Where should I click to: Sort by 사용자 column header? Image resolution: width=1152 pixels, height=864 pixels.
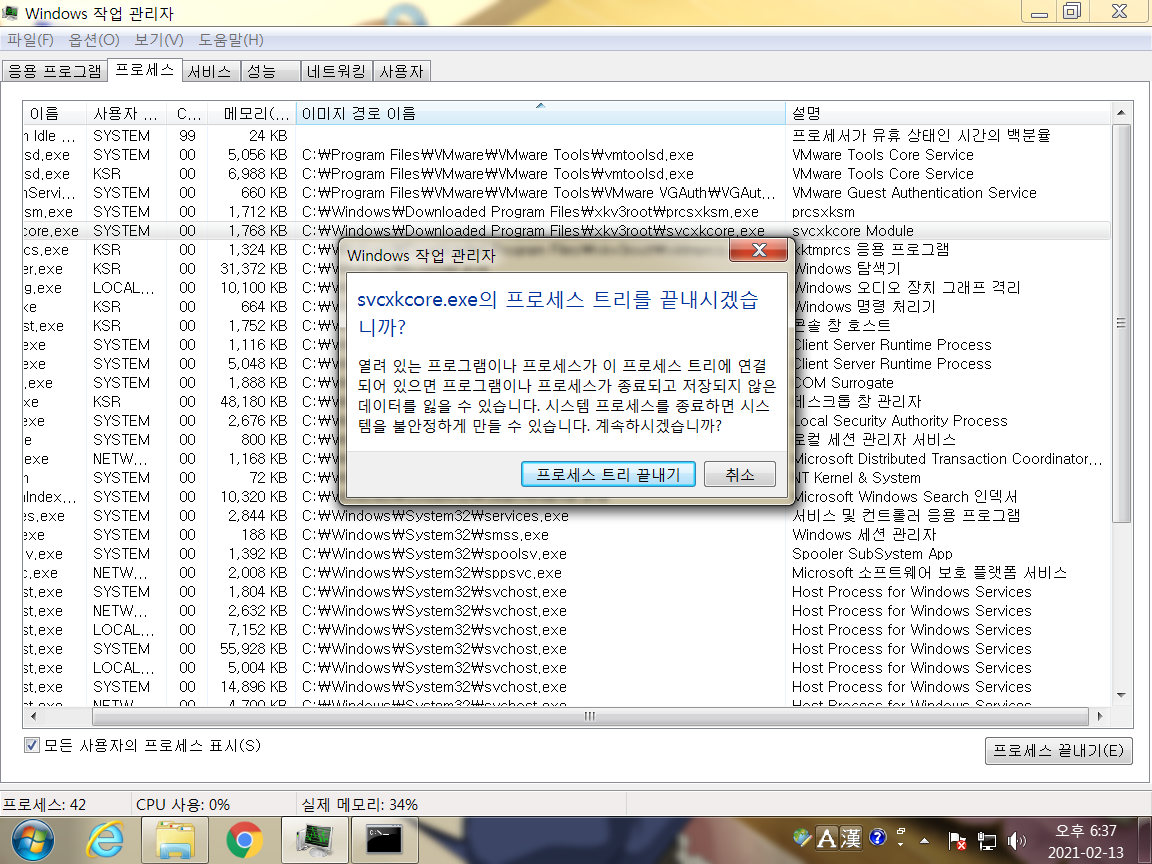(126, 113)
